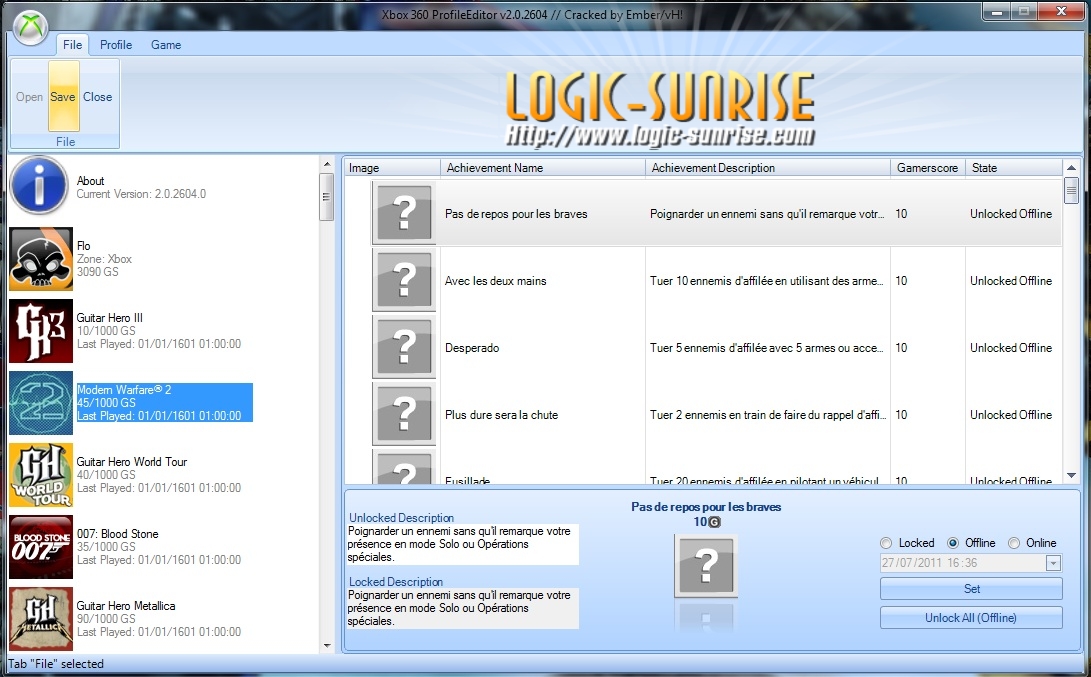Click the "Guitar Hero World Tour" game title
This screenshot has height=677, width=1091.
click(x=132, y=461)
